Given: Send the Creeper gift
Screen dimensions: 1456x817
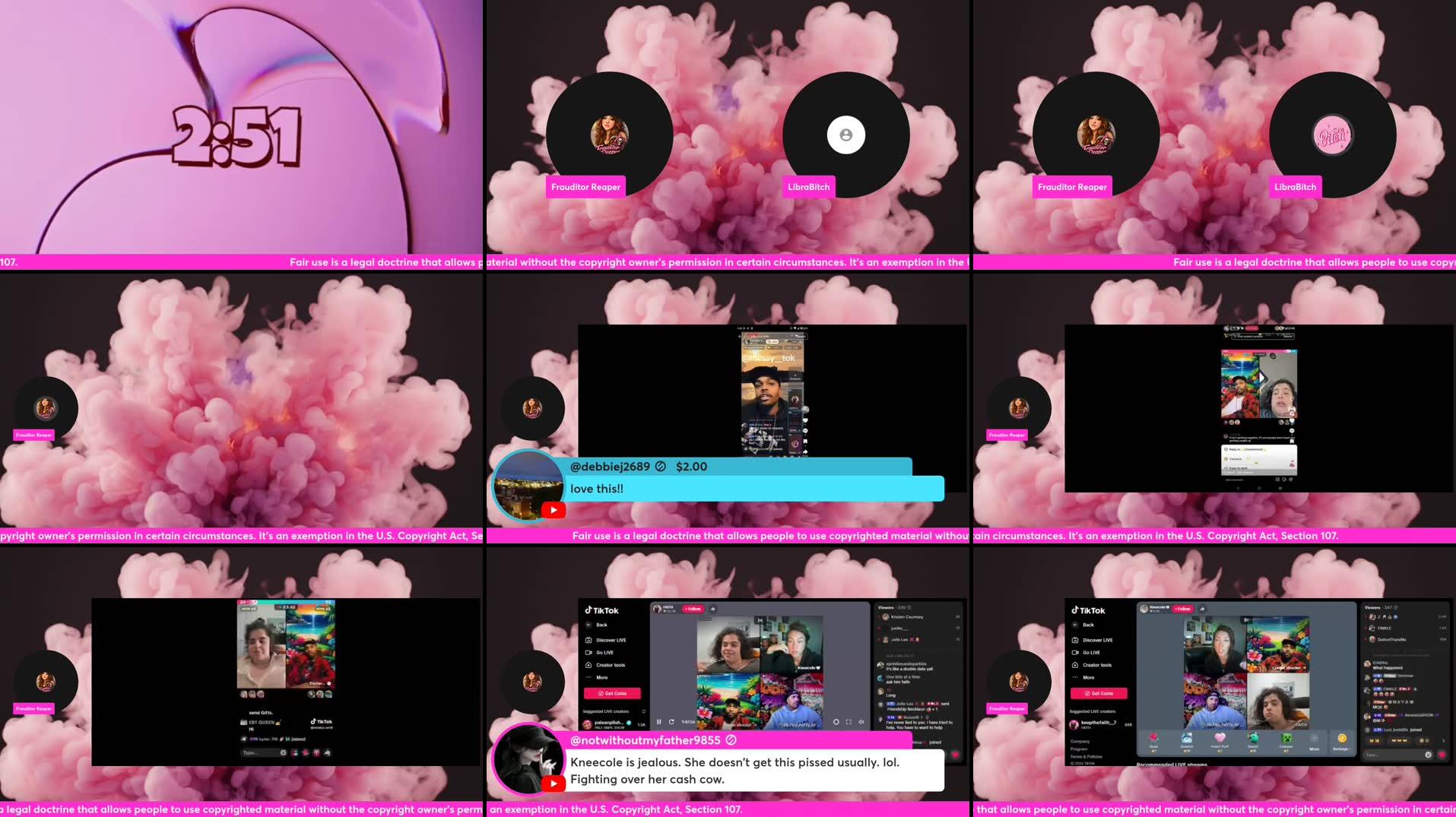Looking at the screenshot, I should [x=1286, y=740].
